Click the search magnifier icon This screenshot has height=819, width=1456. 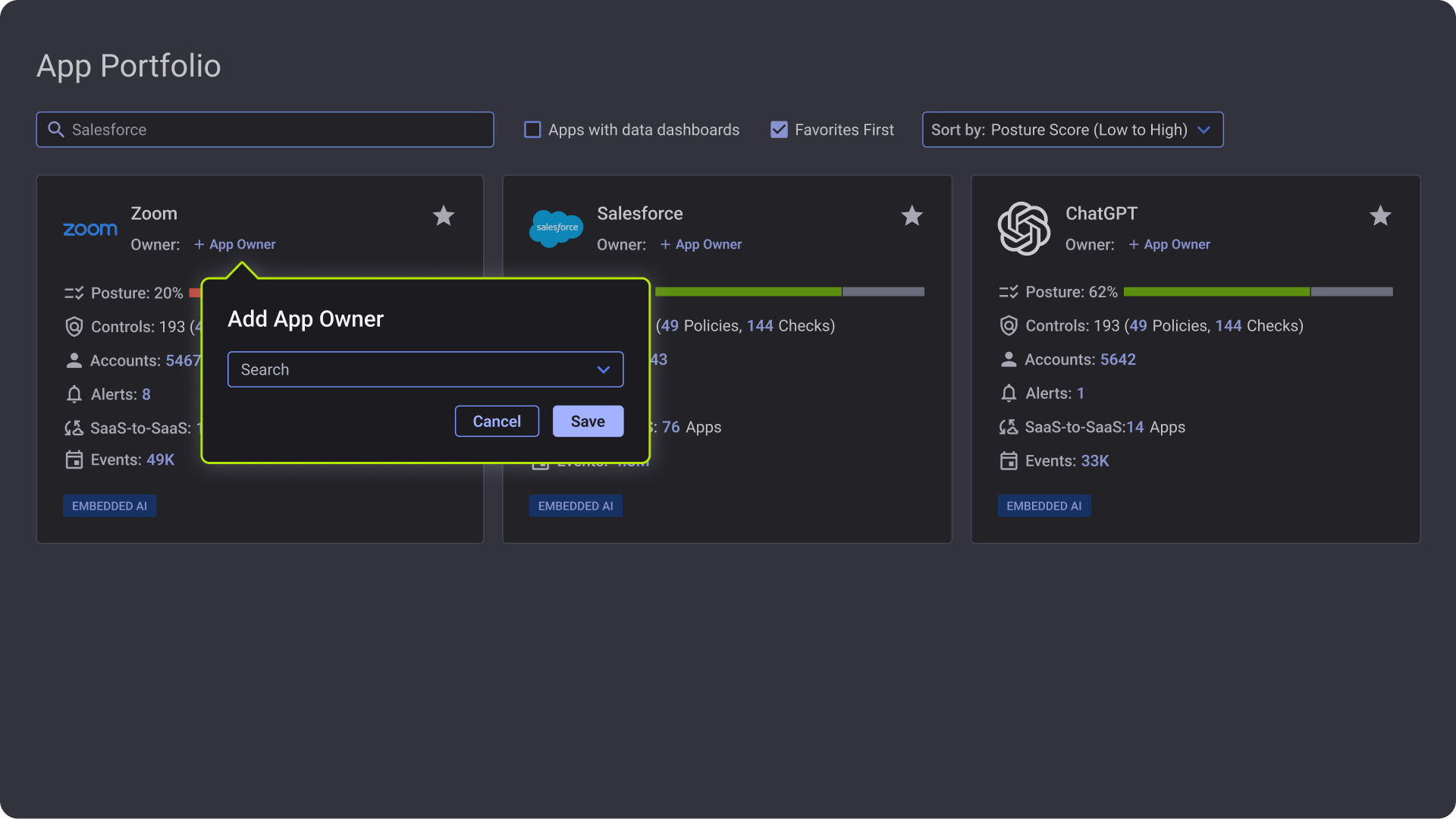tap(55, 130)
